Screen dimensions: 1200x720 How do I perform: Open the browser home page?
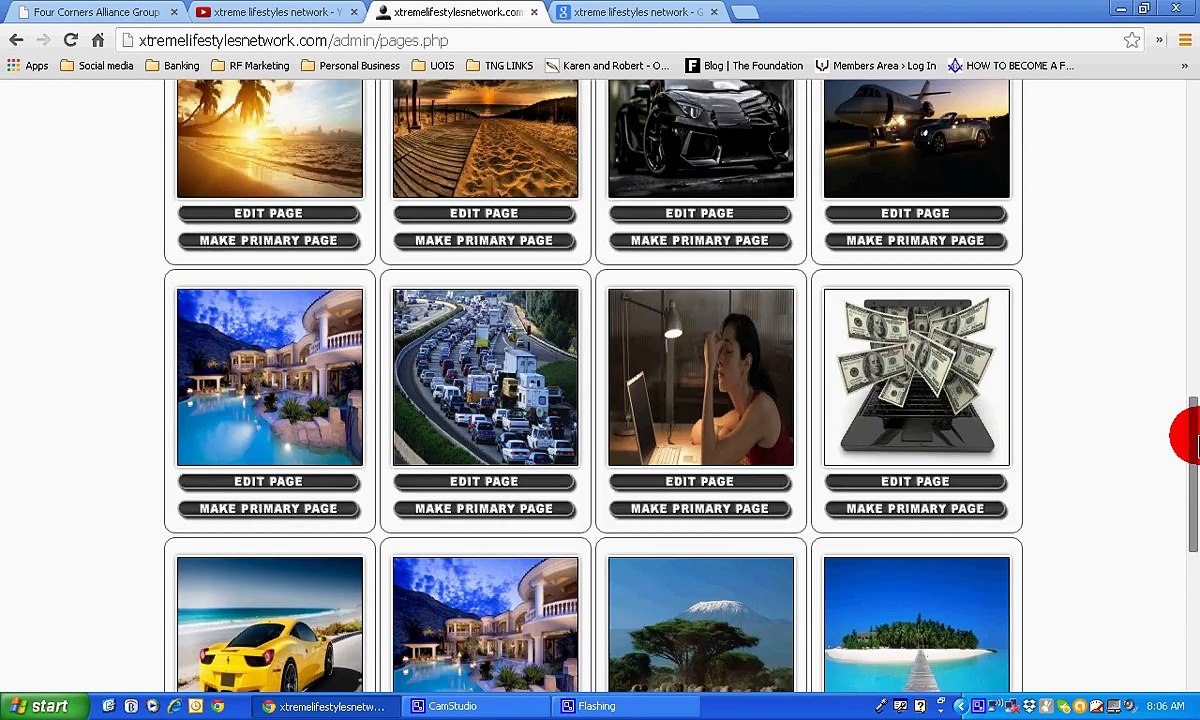97,40
